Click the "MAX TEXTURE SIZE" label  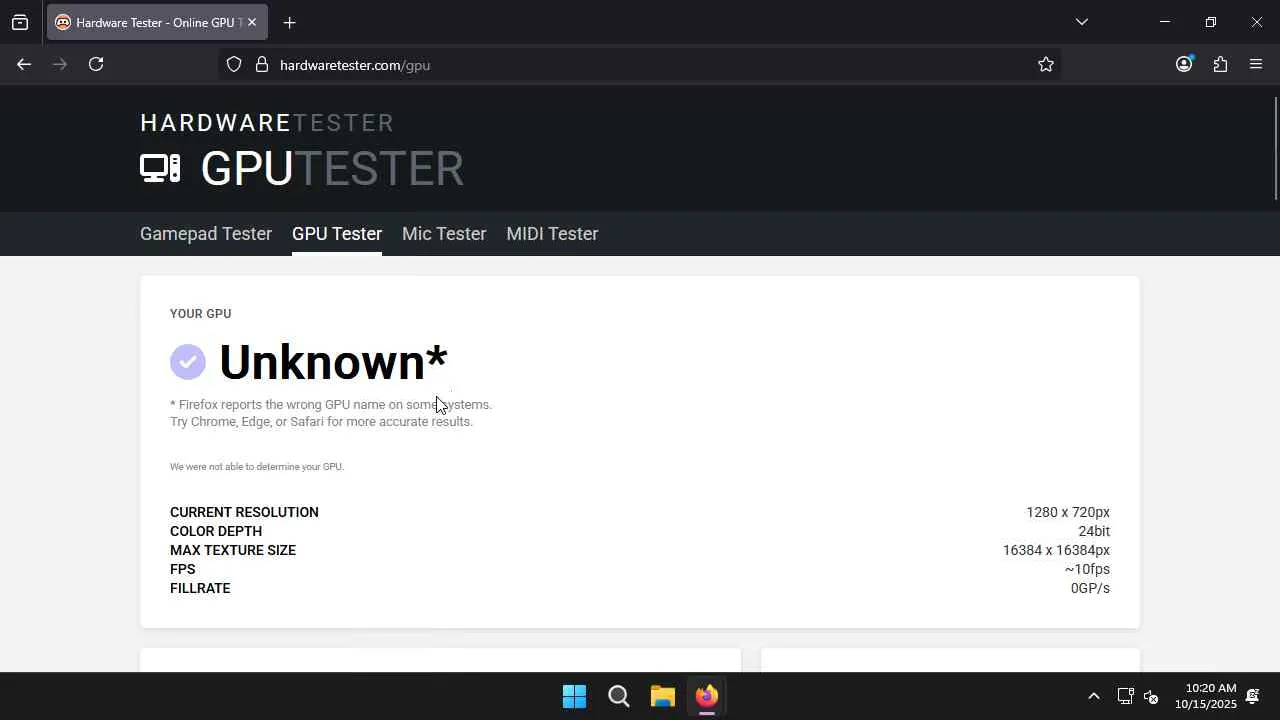233,550
